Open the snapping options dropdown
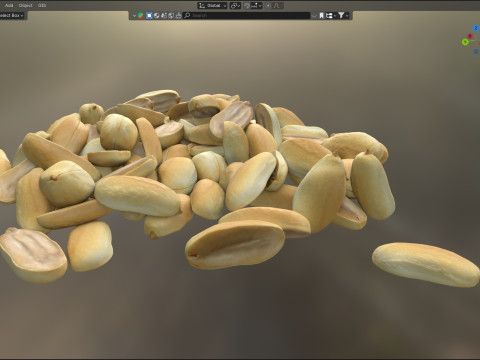This screenshot has width=480, height=360. (x=256, y=6)
